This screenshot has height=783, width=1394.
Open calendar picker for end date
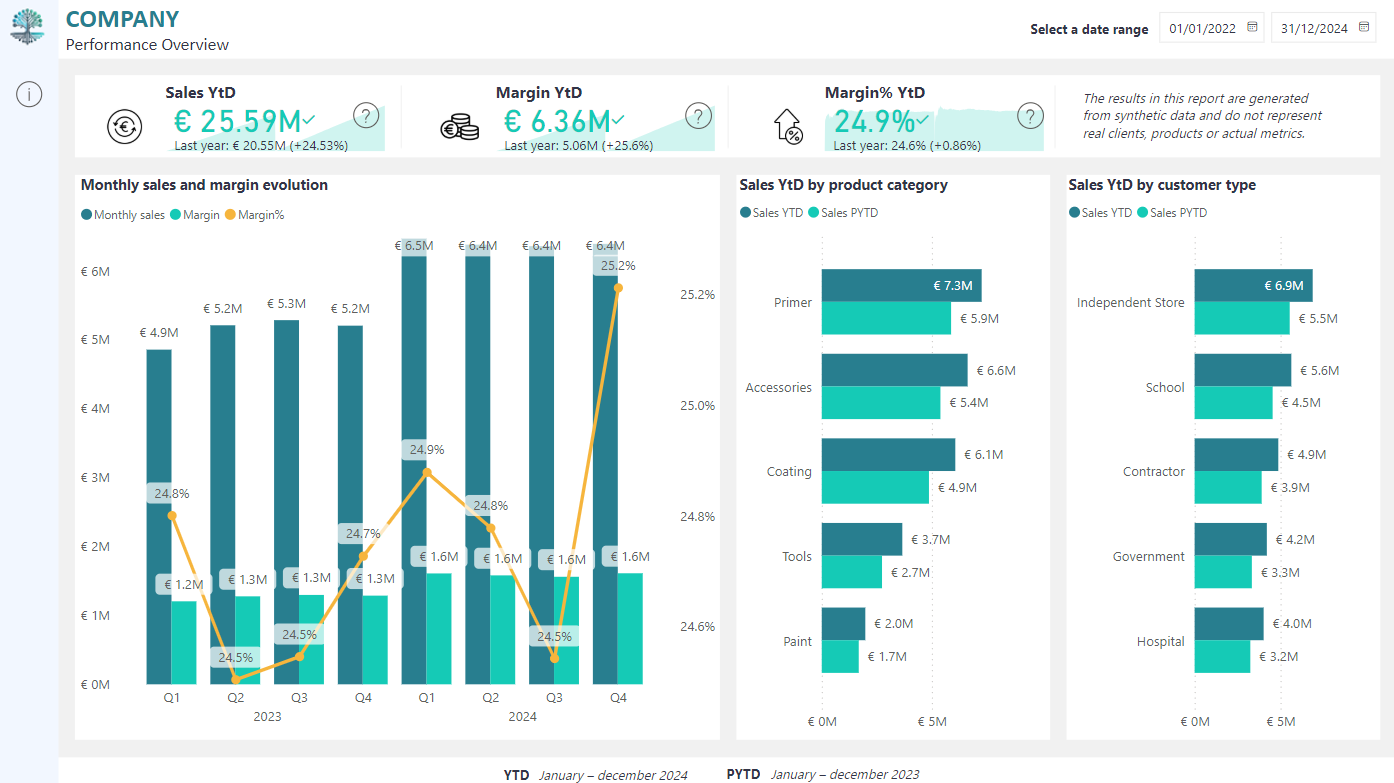tap(1364, 28)
